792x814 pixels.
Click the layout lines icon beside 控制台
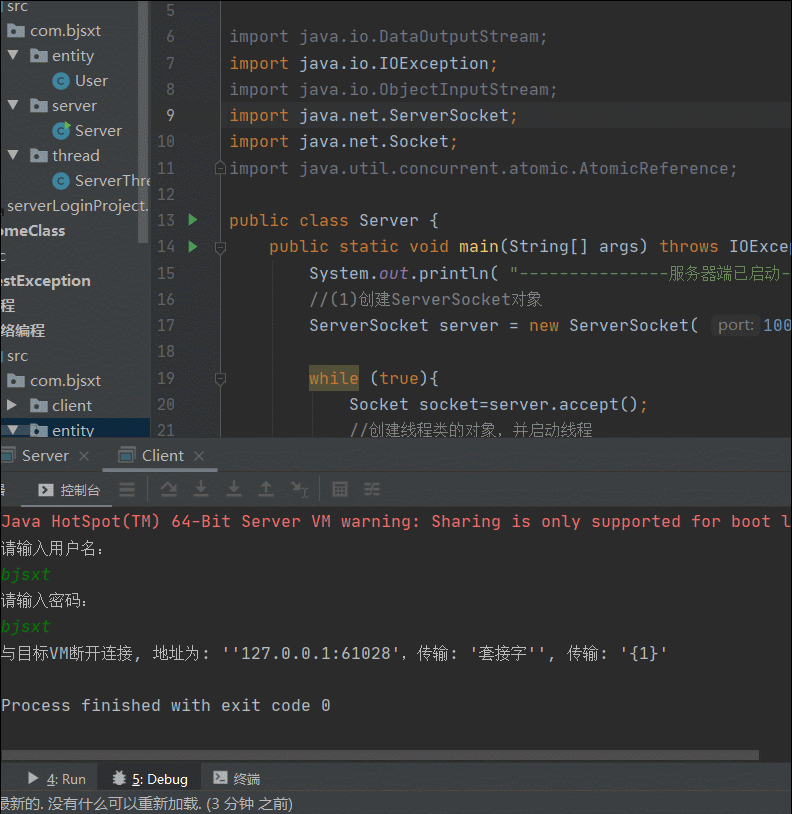tap(127, 490)
